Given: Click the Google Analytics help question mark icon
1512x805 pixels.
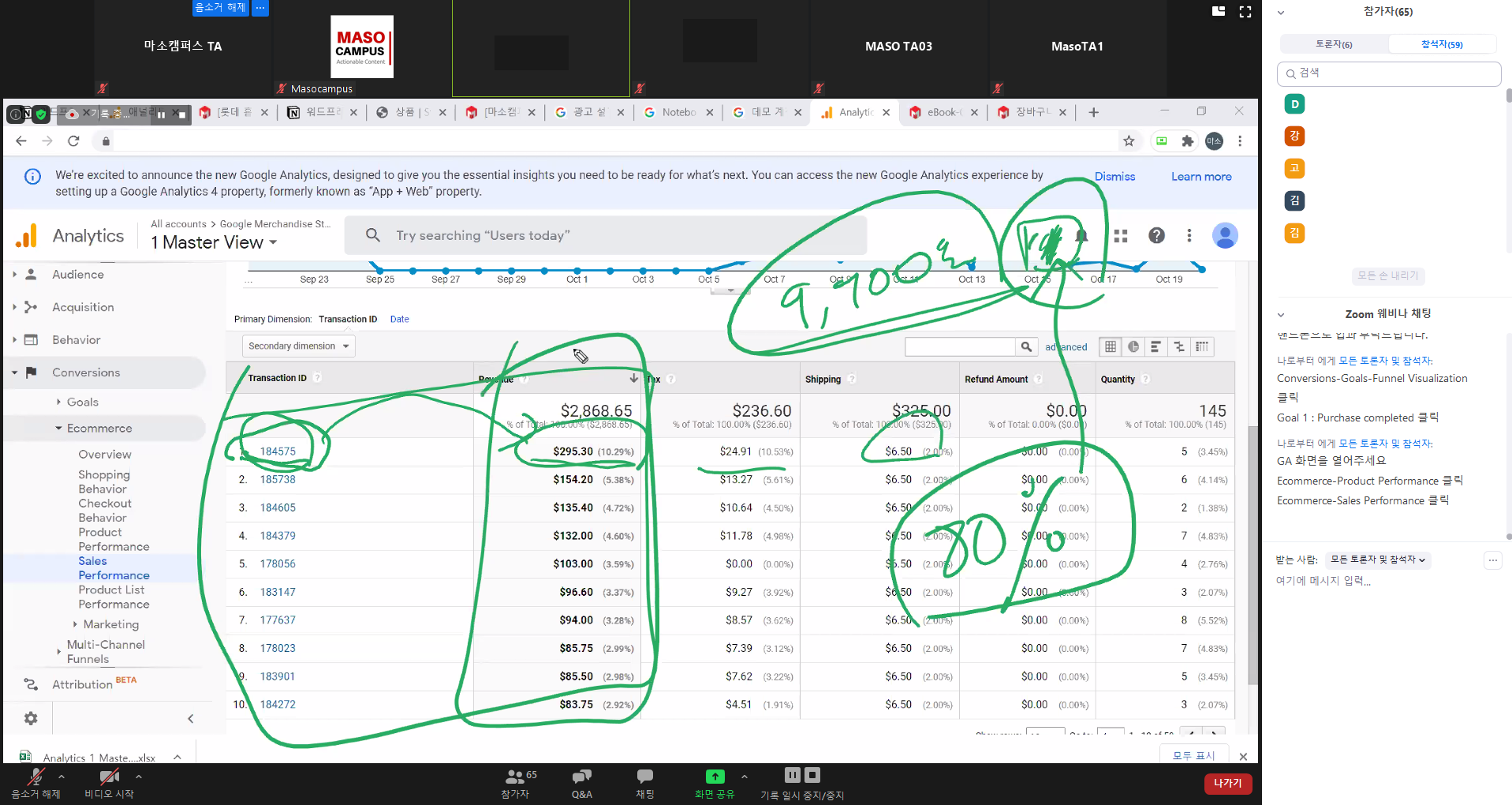Looking at the screenshot, I should pos(1156,235).
